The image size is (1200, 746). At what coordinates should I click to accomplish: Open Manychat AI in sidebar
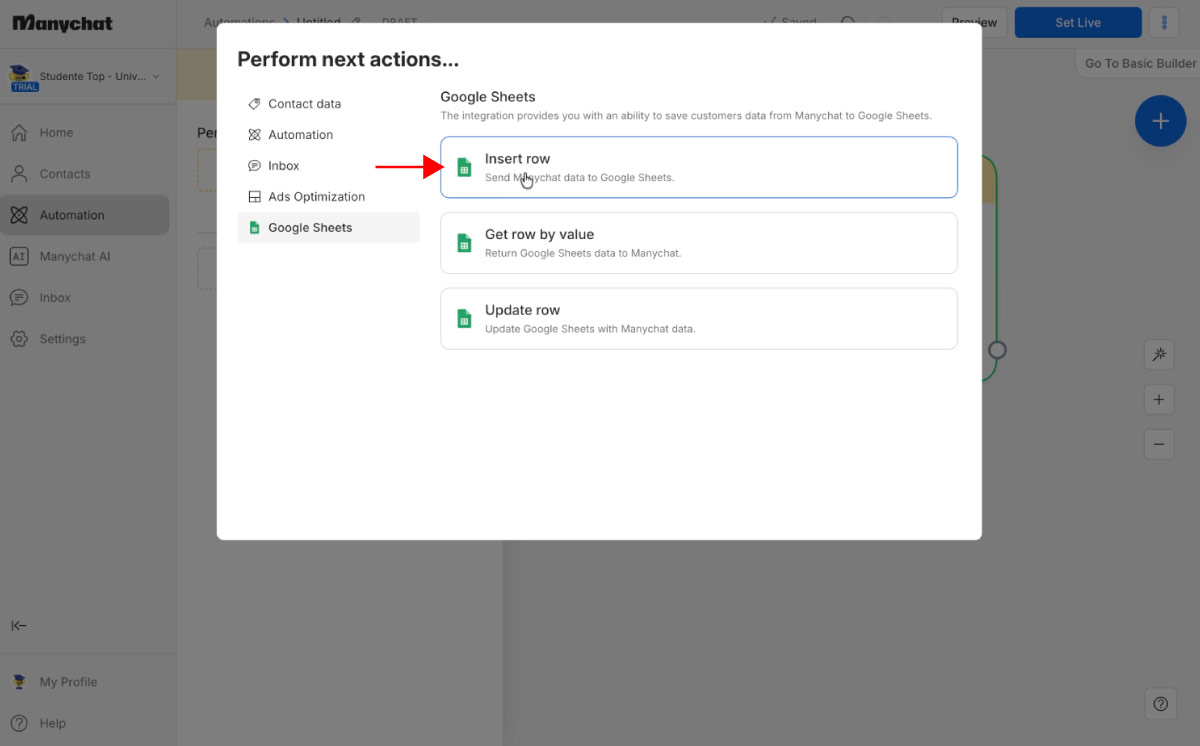85,257
